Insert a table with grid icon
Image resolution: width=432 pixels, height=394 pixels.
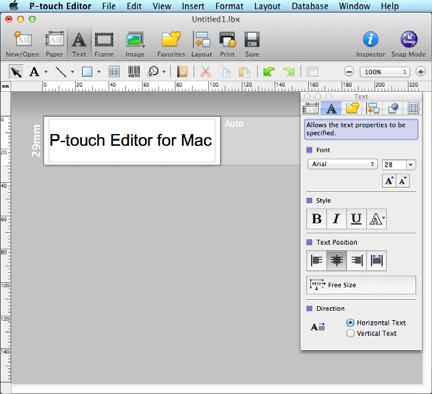(x=114, y=72)
